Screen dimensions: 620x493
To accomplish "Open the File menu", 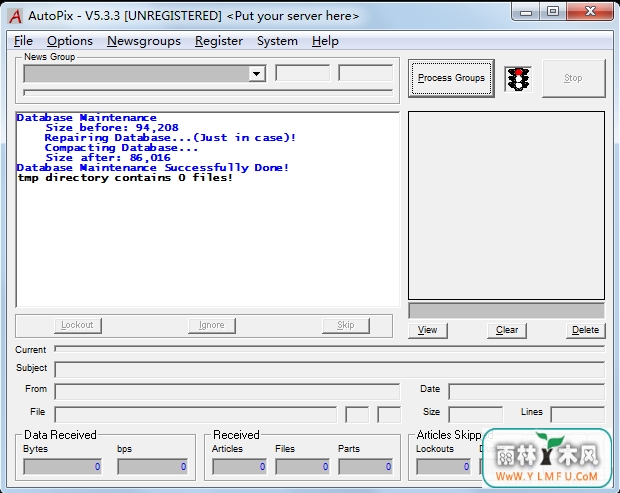I will [x=23, y=41].
